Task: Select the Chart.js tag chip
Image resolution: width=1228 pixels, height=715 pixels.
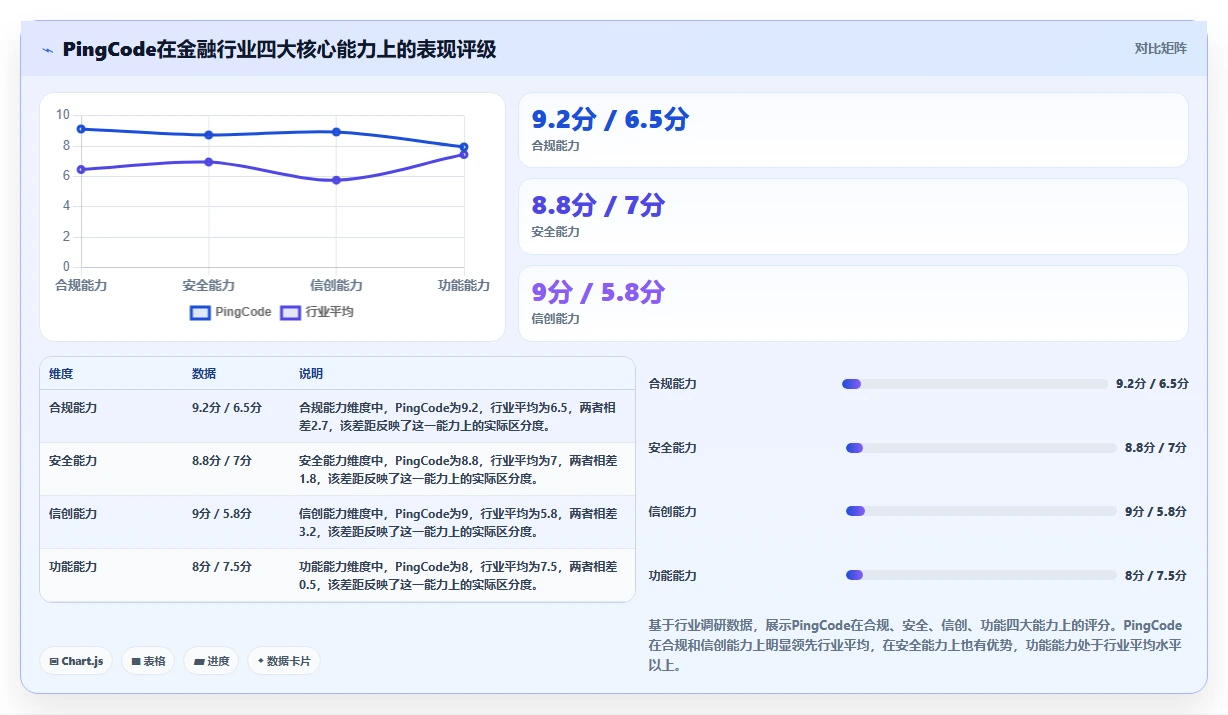Action: coord(76,661)
